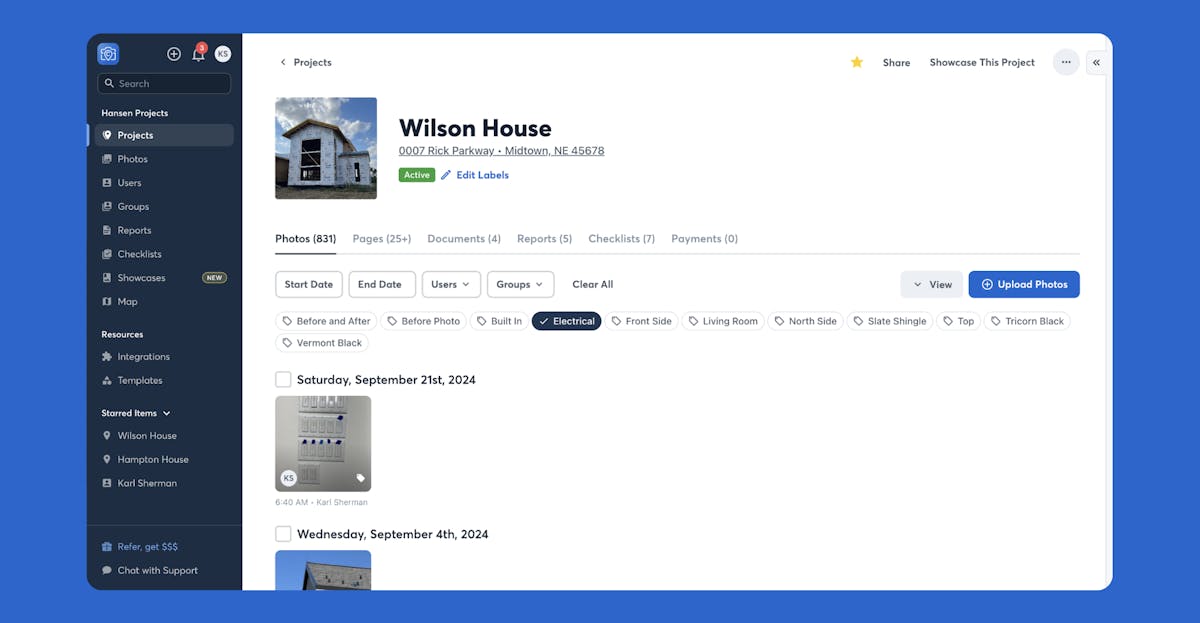Image resolution: width=1200 pixels, height=623 pixels.
Task: Toggle the yellow star favorite icon
Action: click(857, 62)
